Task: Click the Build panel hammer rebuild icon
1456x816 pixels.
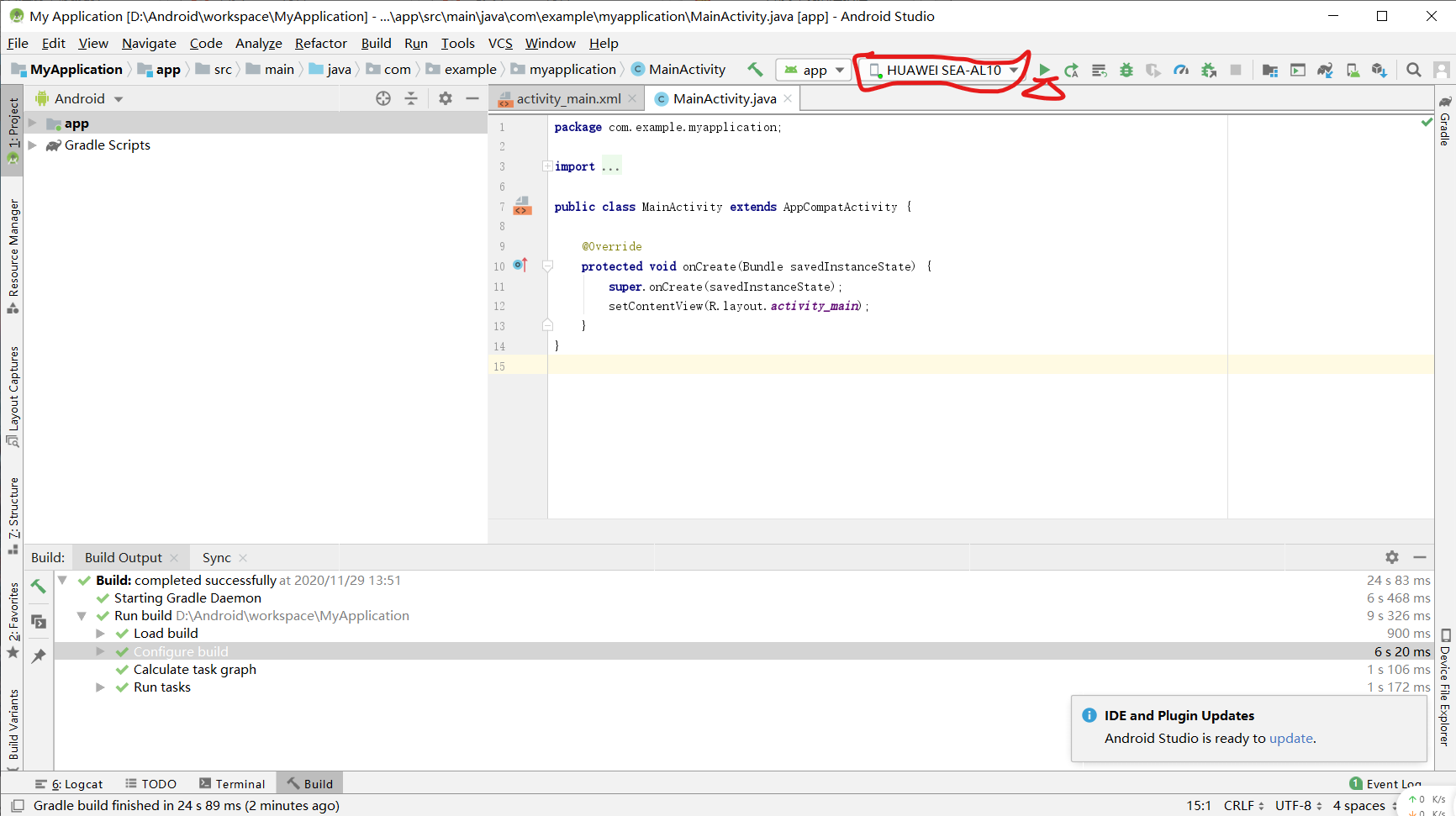Action: pos(39,587)
